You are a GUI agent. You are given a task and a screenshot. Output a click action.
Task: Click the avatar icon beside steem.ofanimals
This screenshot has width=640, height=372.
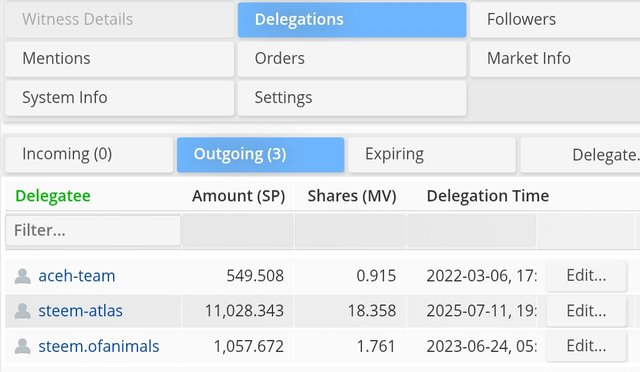pyautogui.click(x=22, y=346)
